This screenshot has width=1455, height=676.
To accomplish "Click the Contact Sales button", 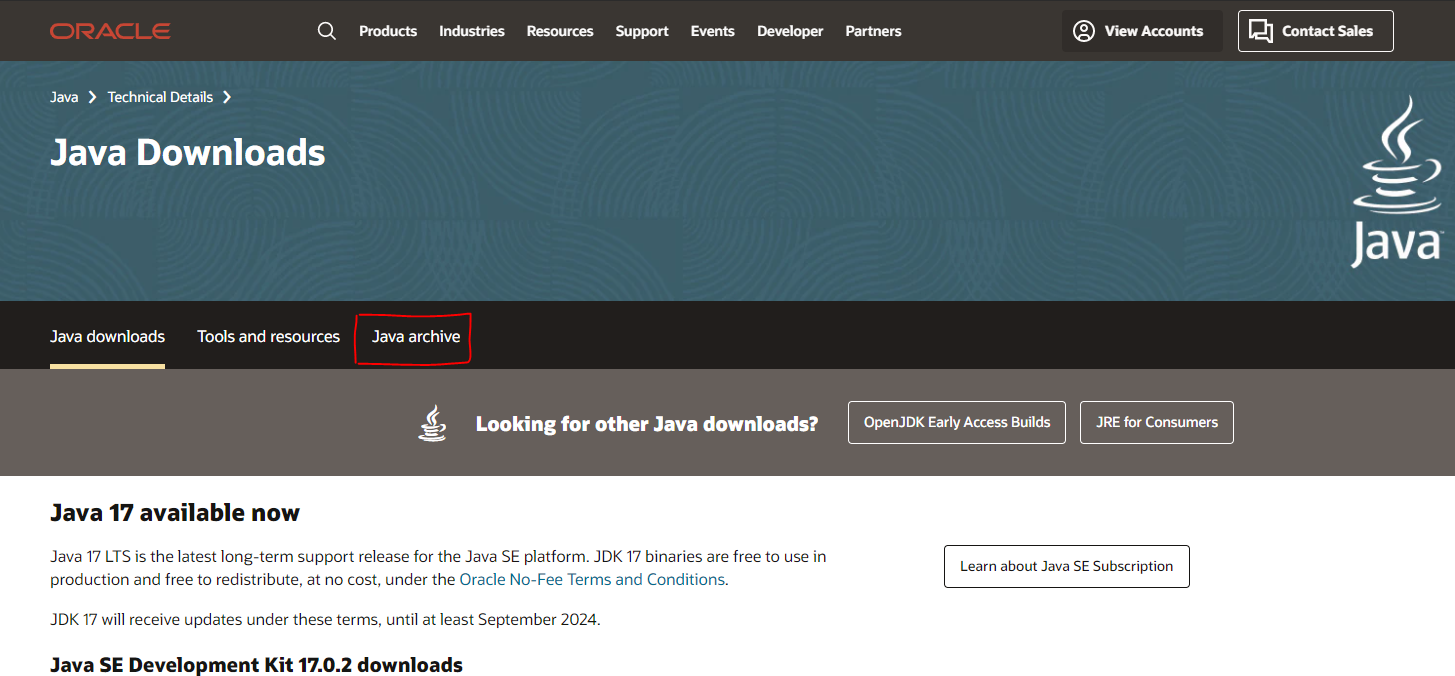I will (x=1316, y=31).
